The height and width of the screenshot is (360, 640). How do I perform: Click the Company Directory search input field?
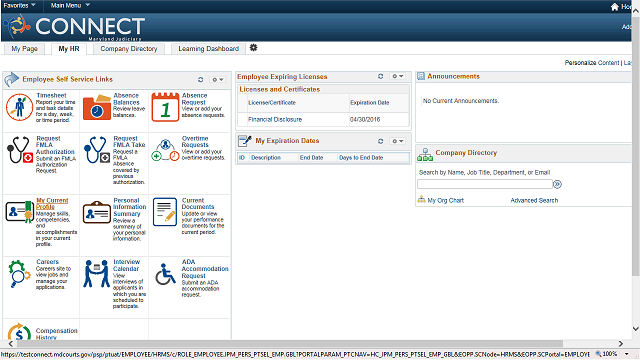pos(485,184)
